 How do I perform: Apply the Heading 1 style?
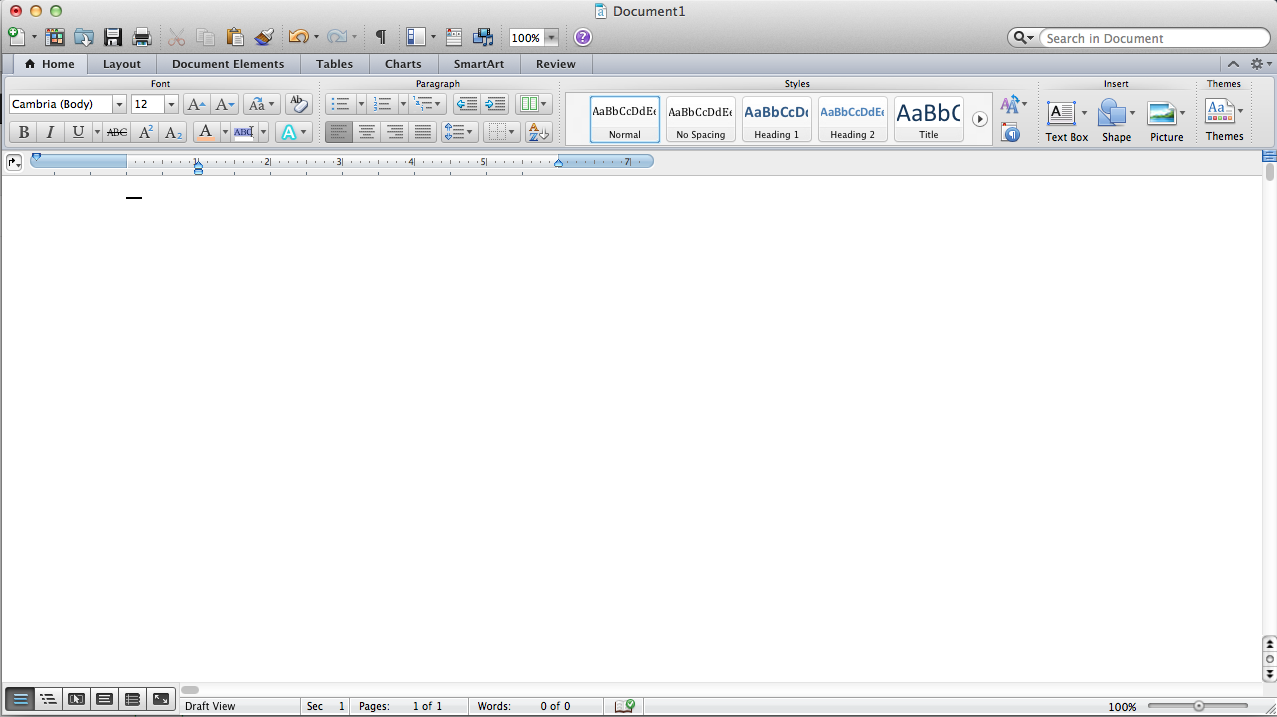pyautogui.click(x=776, y=119)
